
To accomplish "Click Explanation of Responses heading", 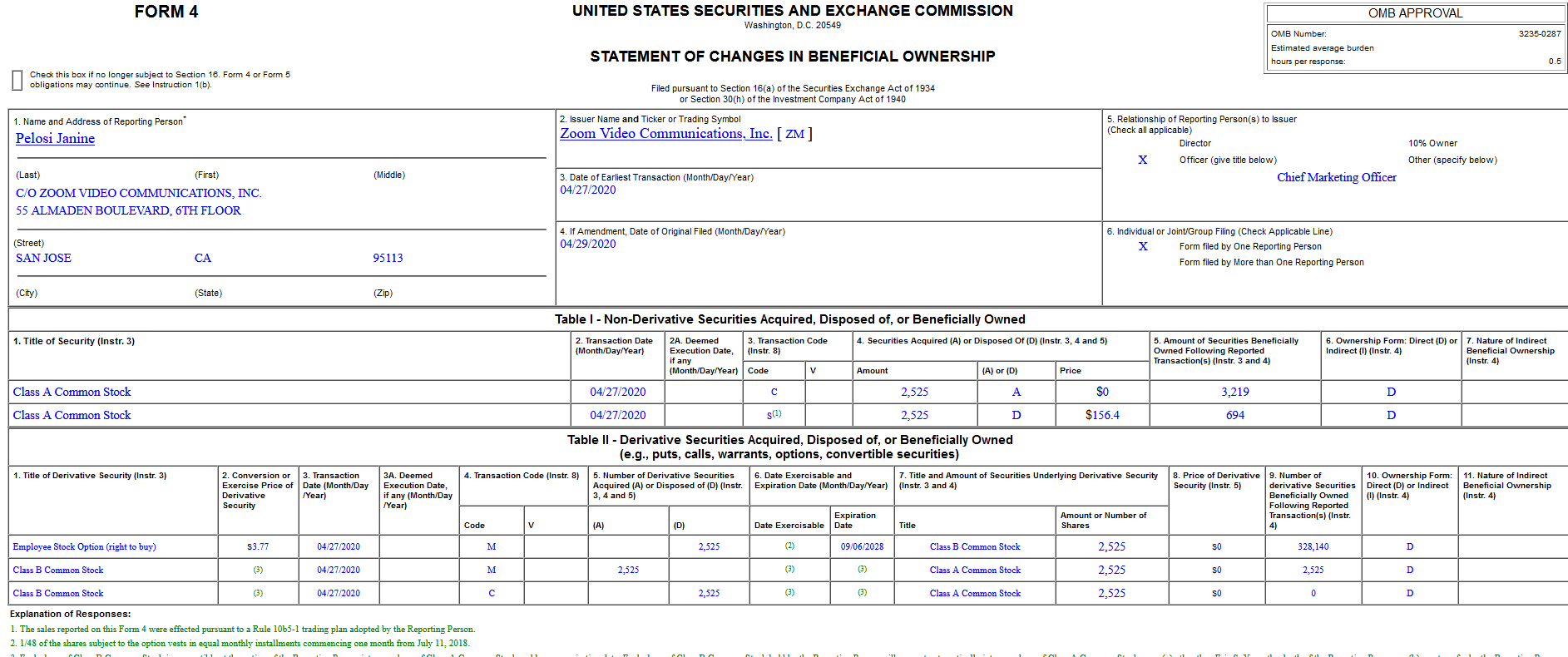I will [x=70, y=614].
